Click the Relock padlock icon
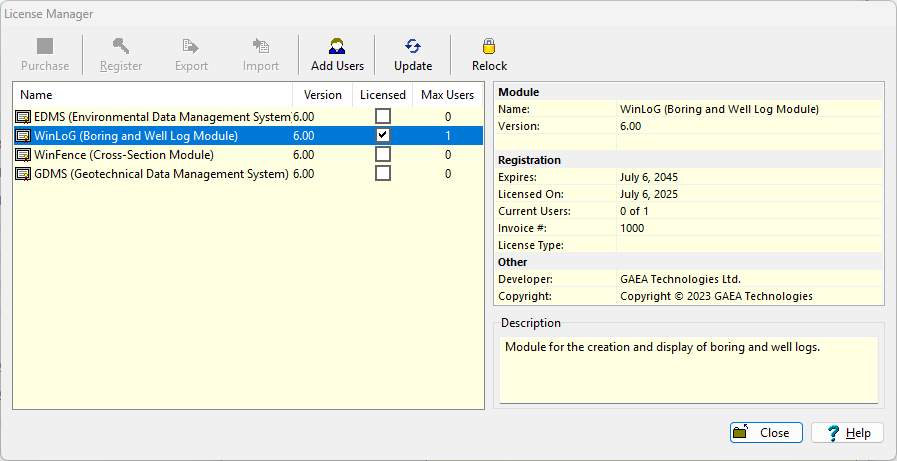 489,46
